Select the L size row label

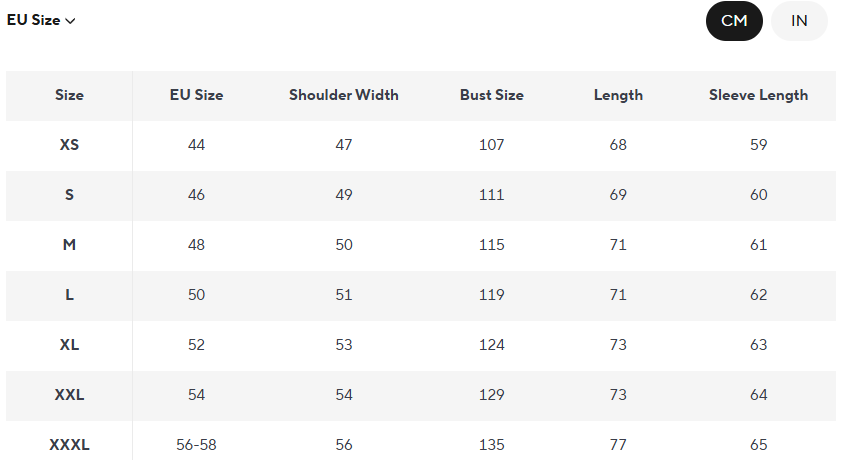(x=69, y=295)
